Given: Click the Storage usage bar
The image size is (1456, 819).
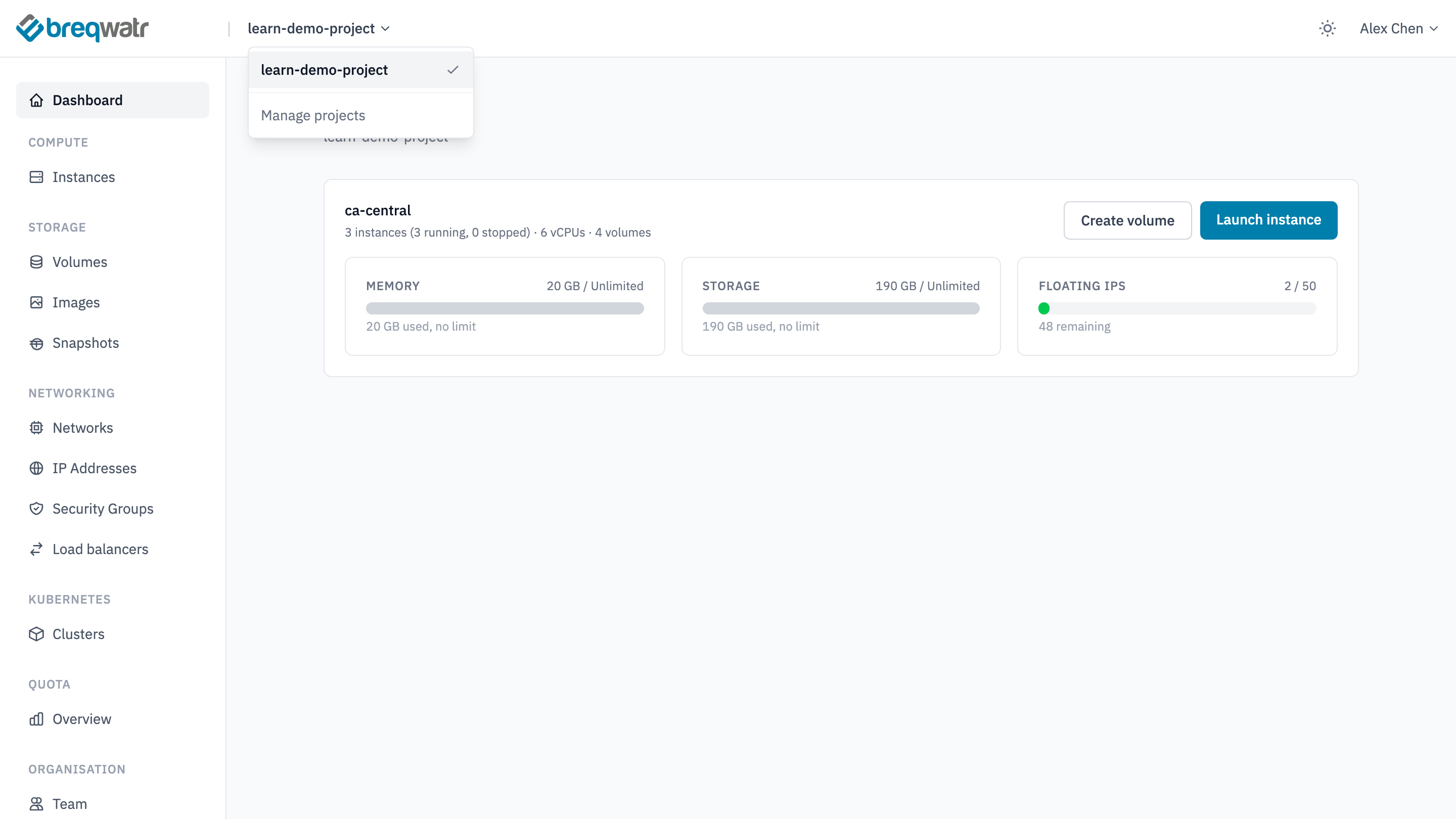Looking at the screenshot, I should [840, 308].
